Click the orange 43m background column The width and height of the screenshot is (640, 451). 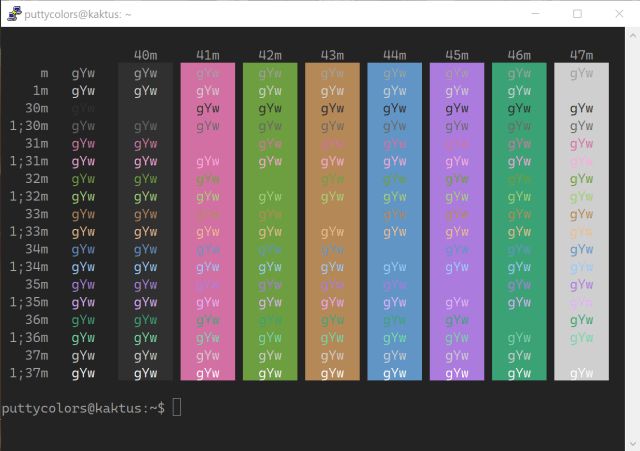(x=332, y=222)
